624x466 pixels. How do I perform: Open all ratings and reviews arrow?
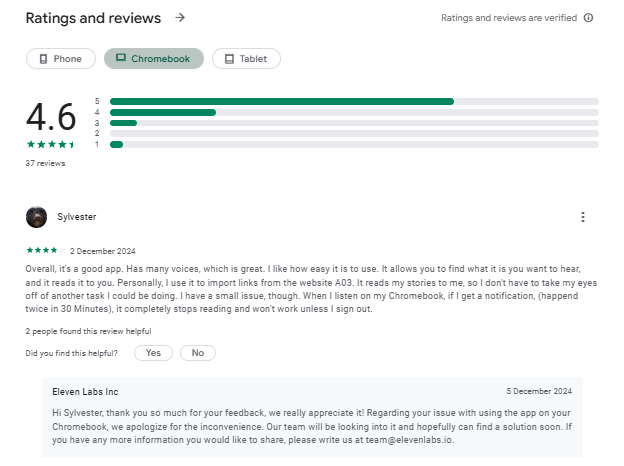(x=180, y=18)
